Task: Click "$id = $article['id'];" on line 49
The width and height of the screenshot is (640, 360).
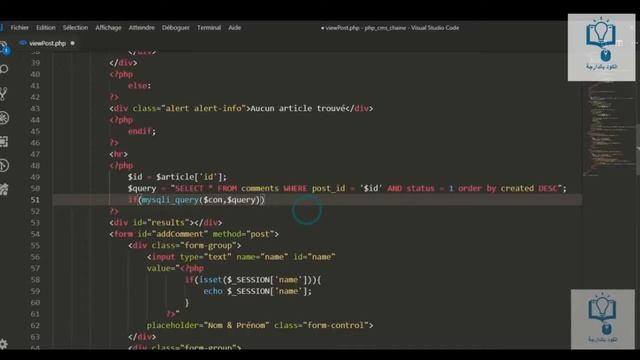Action: click(177, 177)
